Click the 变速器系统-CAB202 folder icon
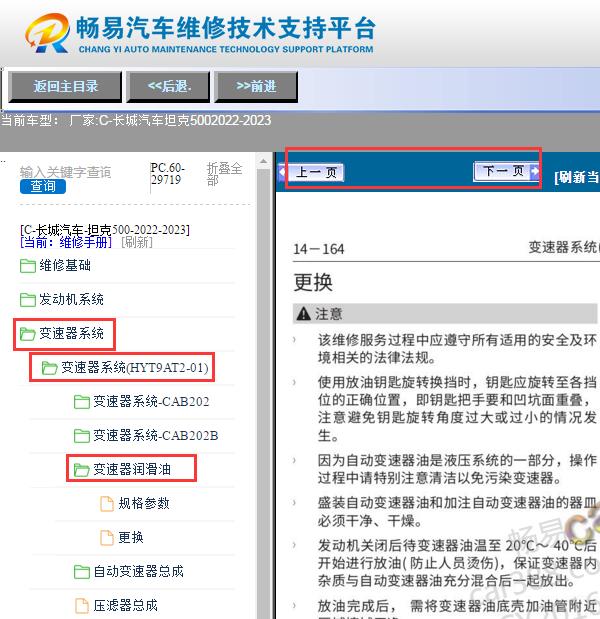This screenshot has height=619, width=600. coord(82,402)
